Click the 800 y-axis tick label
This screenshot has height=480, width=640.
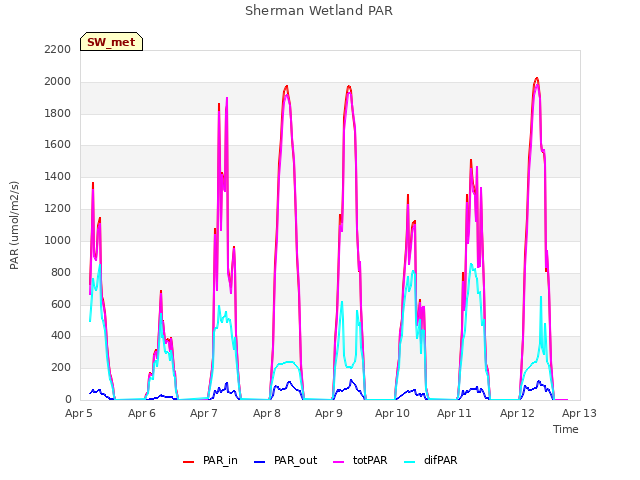click(x=61, y=272)
